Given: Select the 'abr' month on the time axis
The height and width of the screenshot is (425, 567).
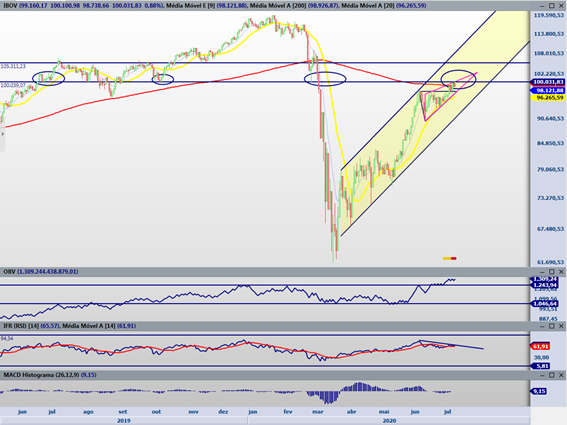Looking at the screenshot, I should click(351, 412).
